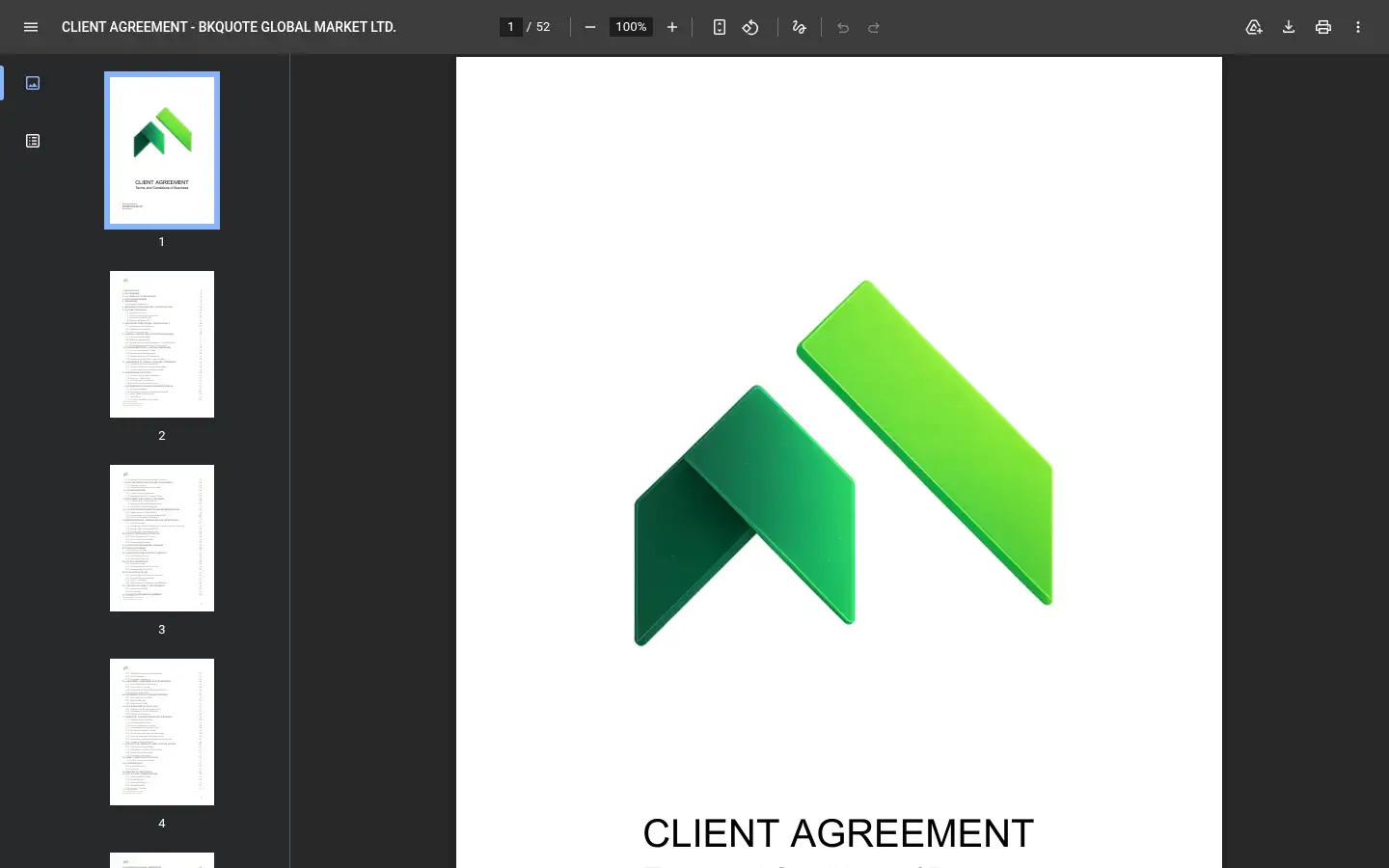Zoom in with the plus icon
Image resolution: width=1389 pixels, height=868 pixels.
point(672,27)
